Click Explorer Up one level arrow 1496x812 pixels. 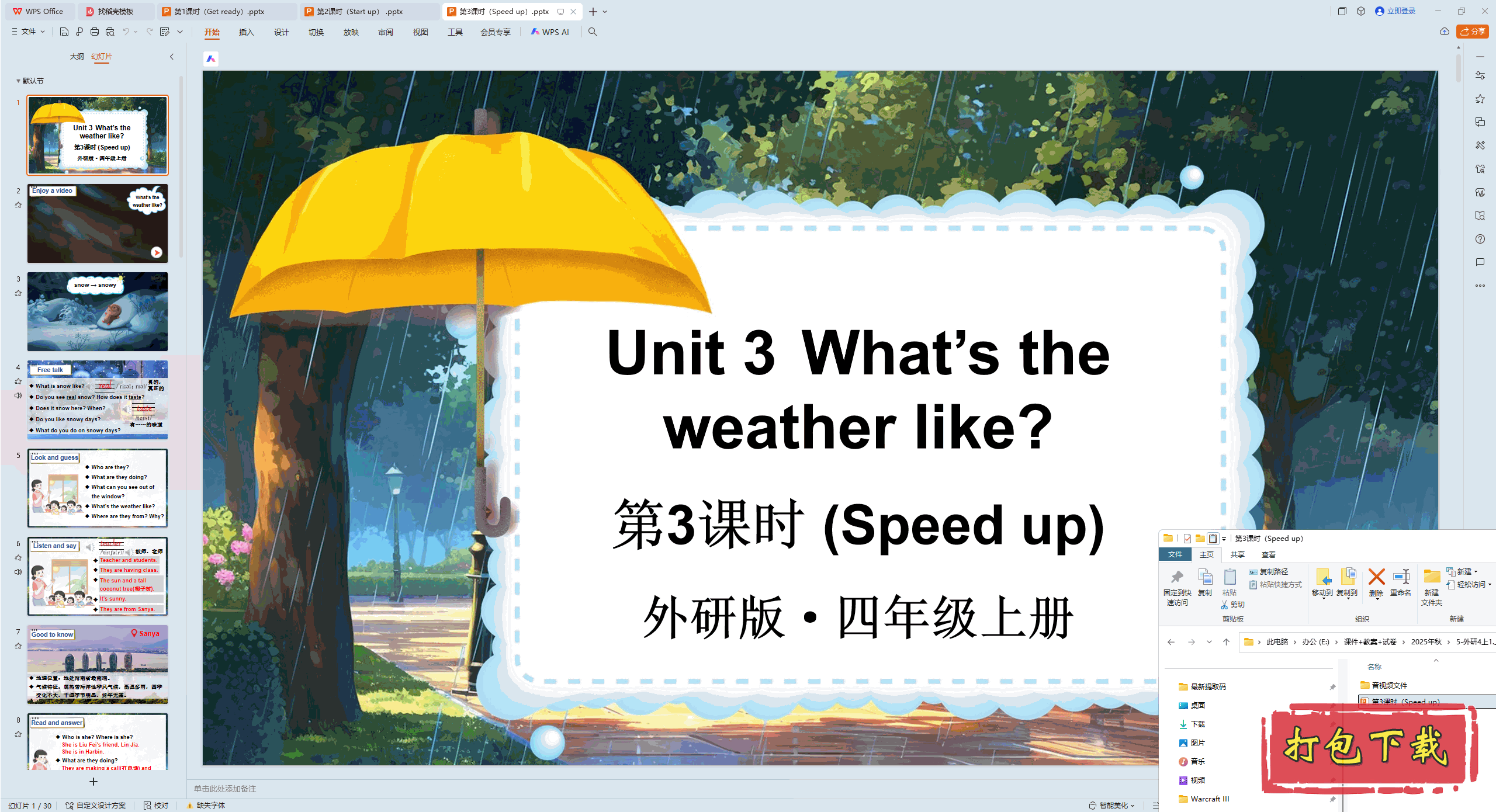[1226, 642]
